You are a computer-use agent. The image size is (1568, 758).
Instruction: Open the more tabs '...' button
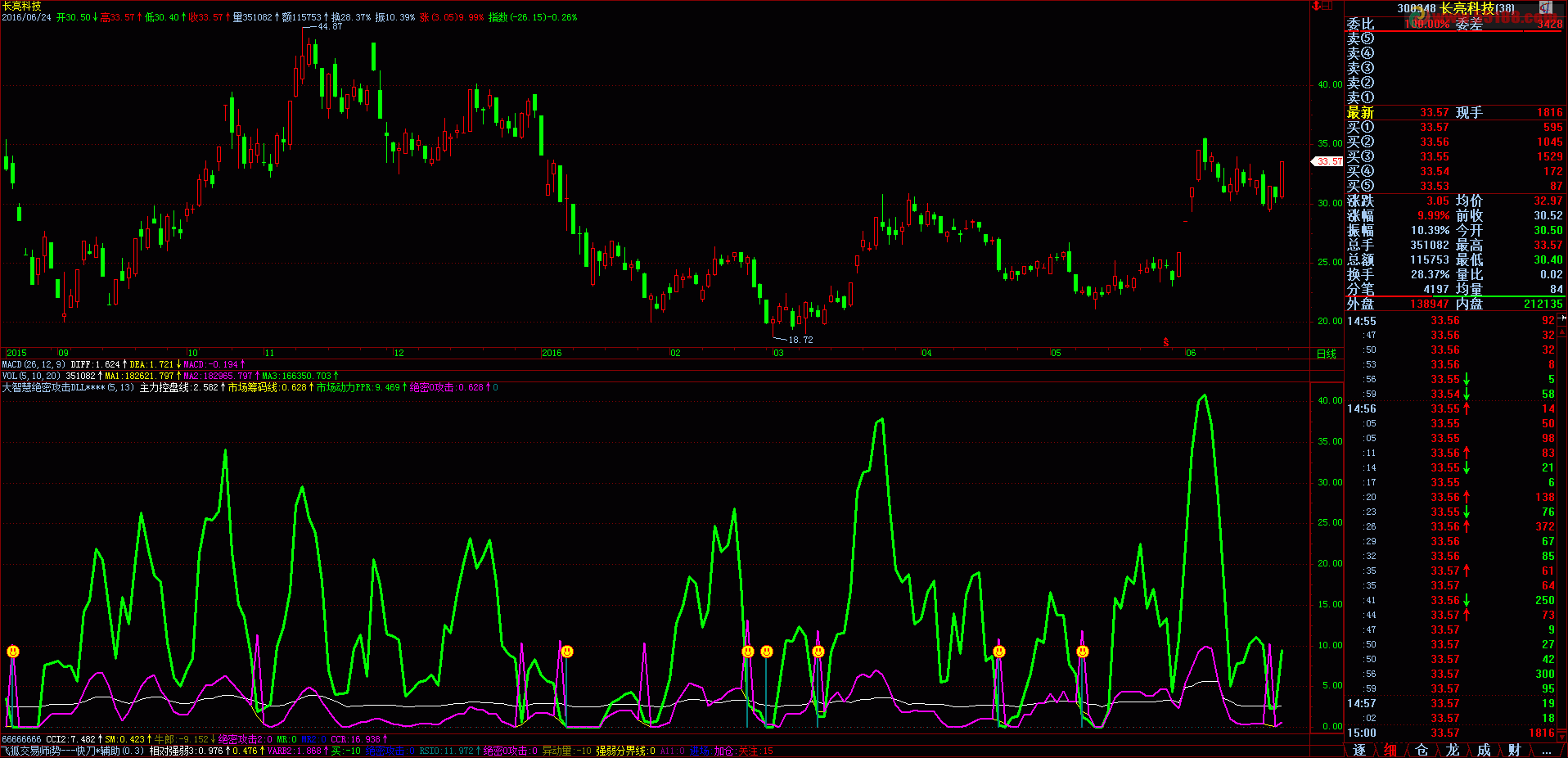coord(1546,750)
